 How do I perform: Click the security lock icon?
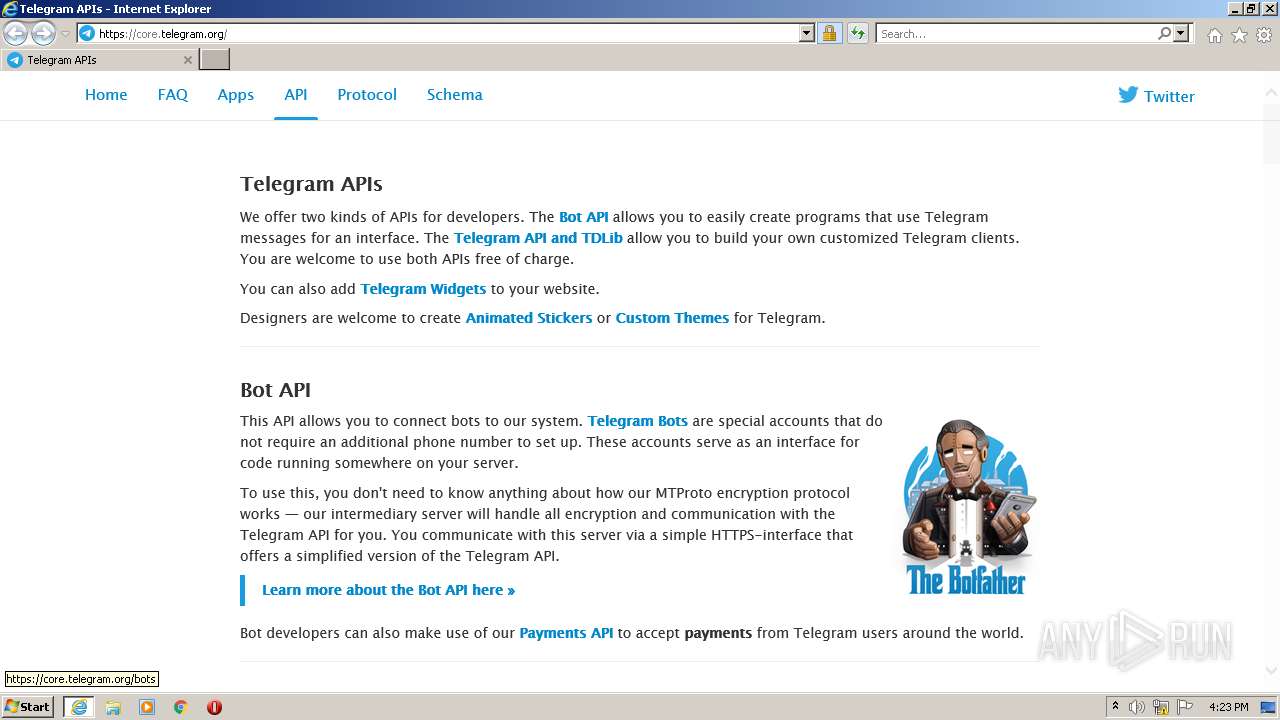click(829, 34)
